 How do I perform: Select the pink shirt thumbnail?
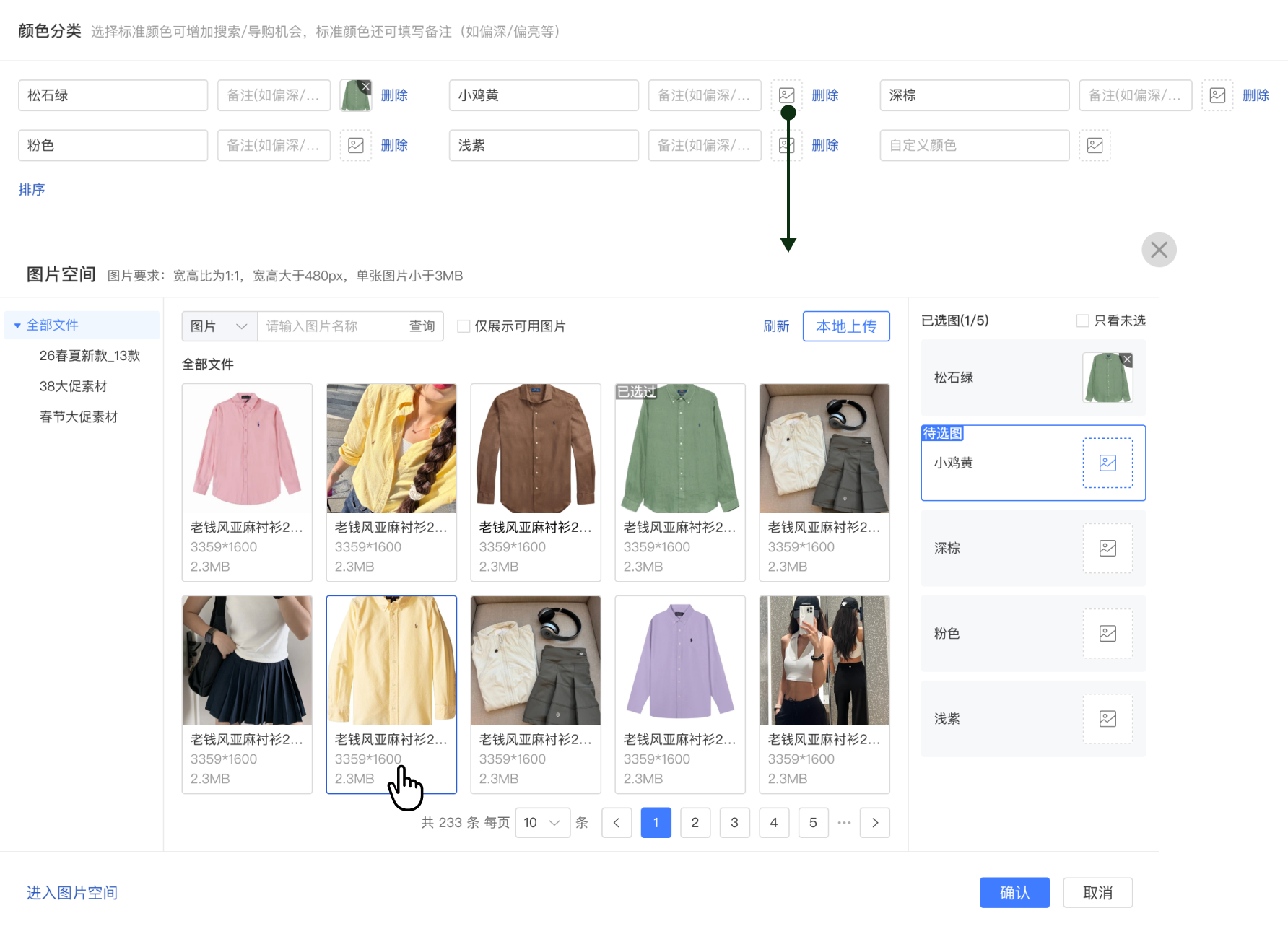(x=247, y=448)
